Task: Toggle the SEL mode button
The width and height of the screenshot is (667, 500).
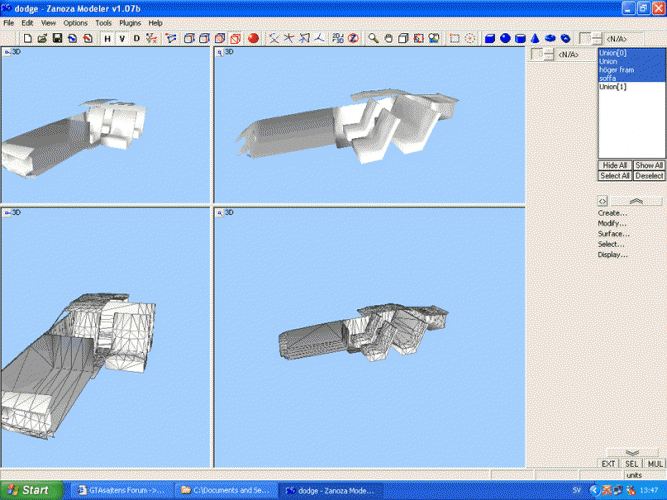Action: click(632, 464)
